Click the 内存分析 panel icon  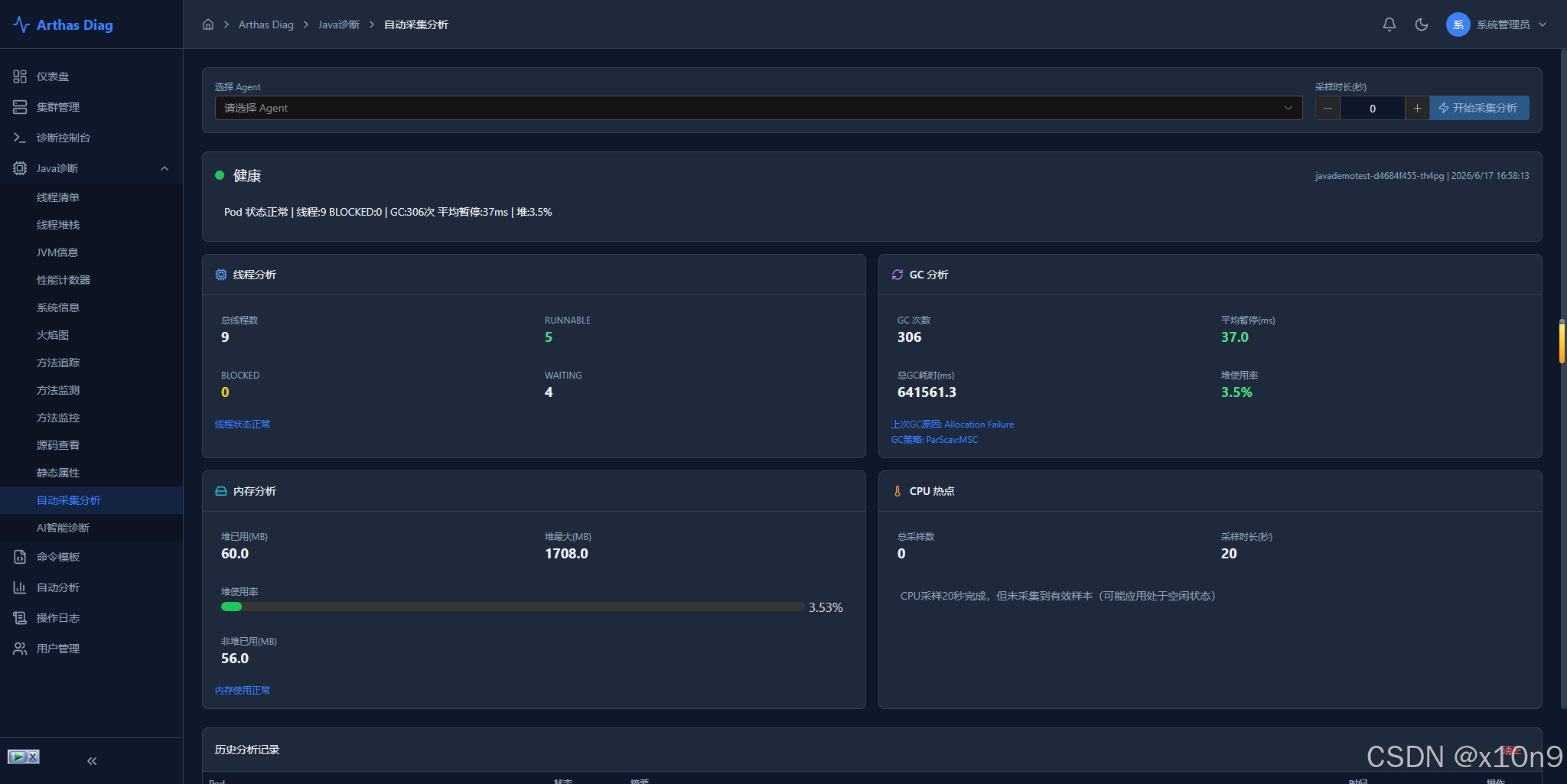point(221,491)
